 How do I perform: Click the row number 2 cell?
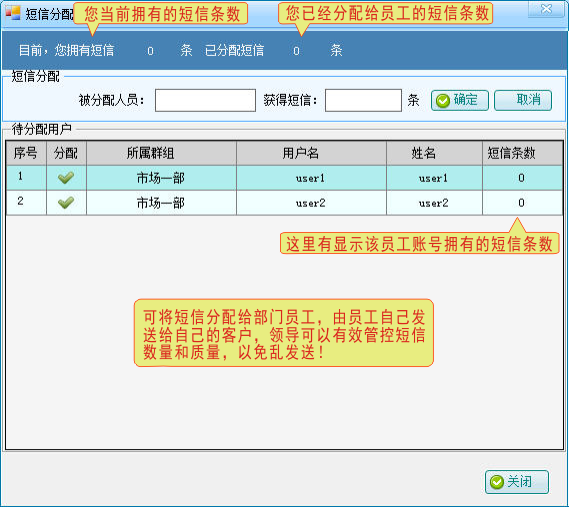coord(26,203)
